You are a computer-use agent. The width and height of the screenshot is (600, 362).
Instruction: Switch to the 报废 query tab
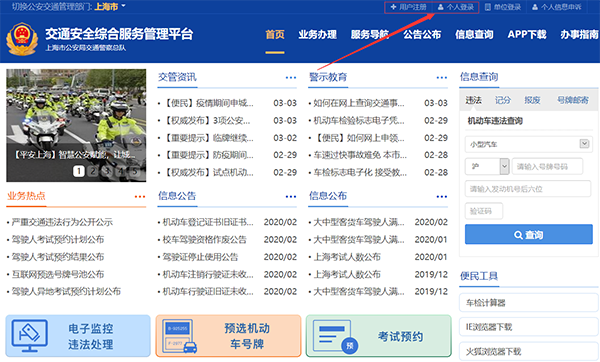(532, 100)
